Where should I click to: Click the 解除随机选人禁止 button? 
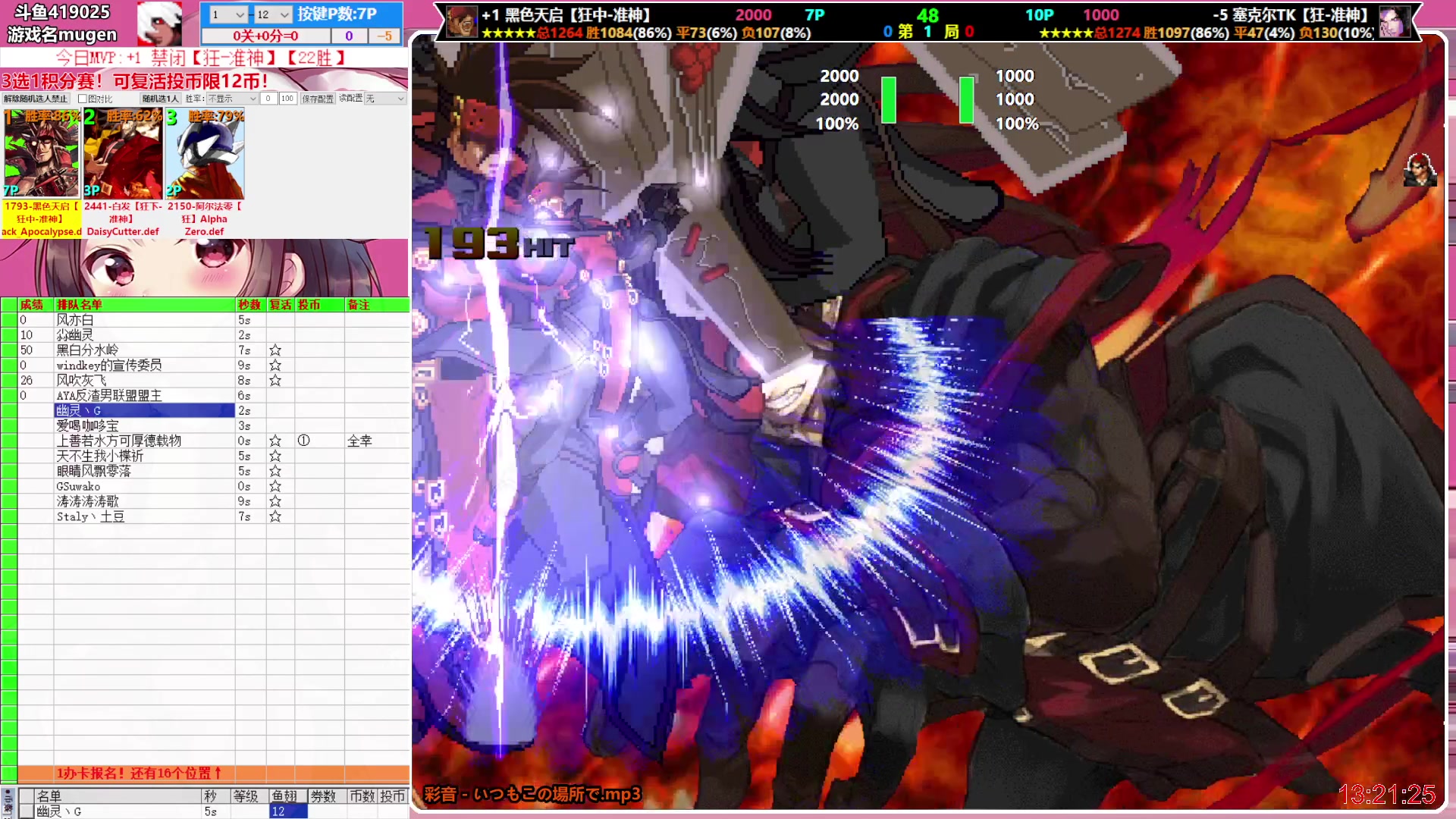36,99
